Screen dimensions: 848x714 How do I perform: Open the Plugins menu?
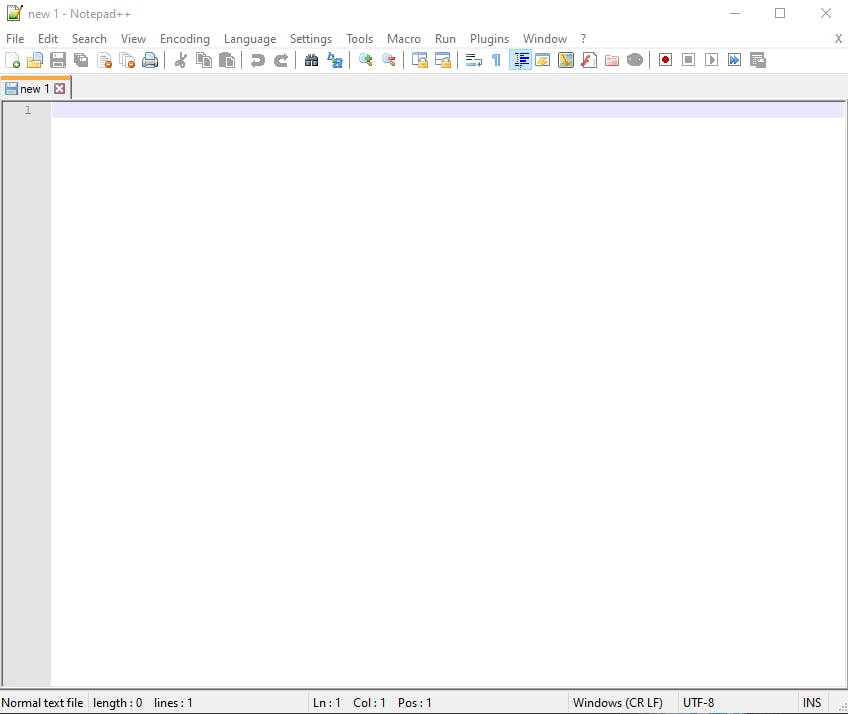(489, 39)
